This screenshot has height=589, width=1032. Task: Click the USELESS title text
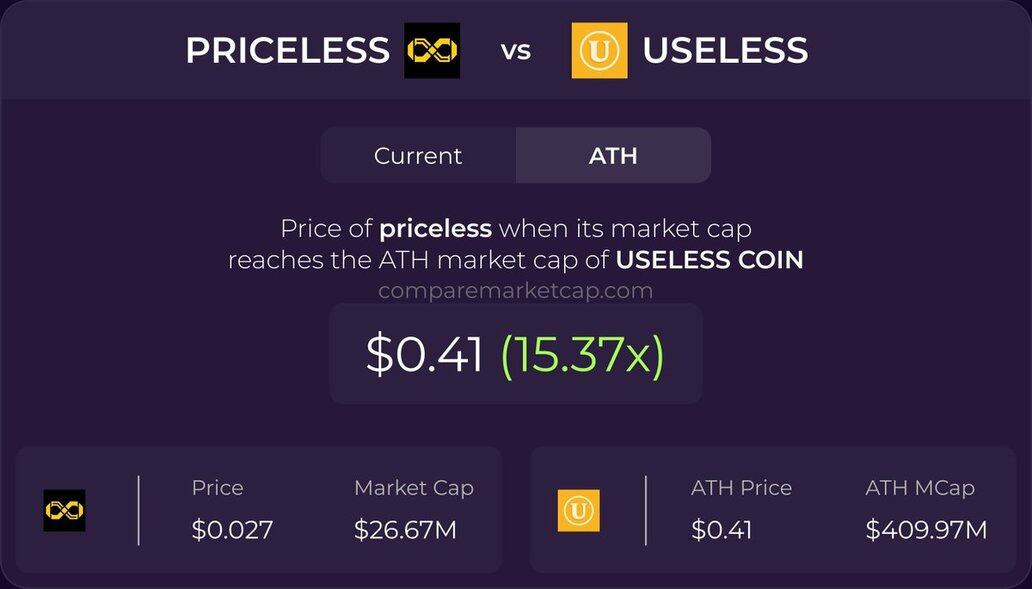click(725, 50)
